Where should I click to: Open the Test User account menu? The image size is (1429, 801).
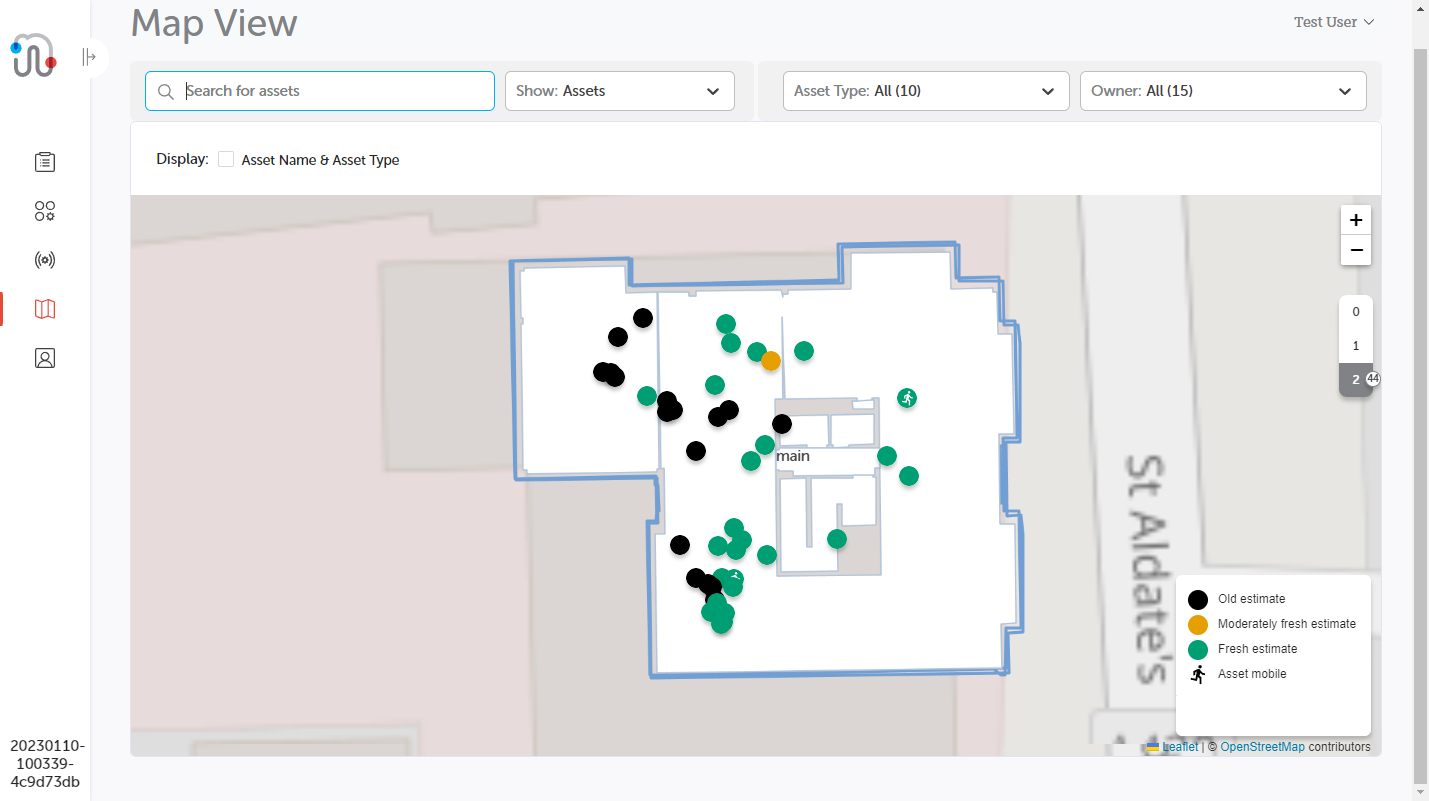pyautogui.click(x=1333, y=22)
